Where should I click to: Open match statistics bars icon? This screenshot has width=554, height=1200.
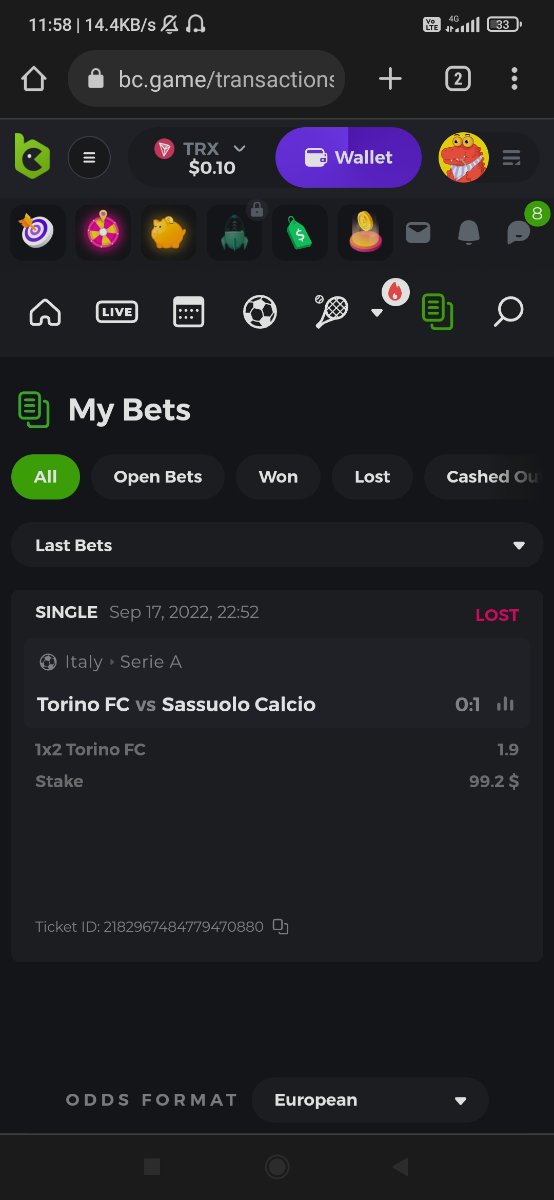(x=506, y=704)
